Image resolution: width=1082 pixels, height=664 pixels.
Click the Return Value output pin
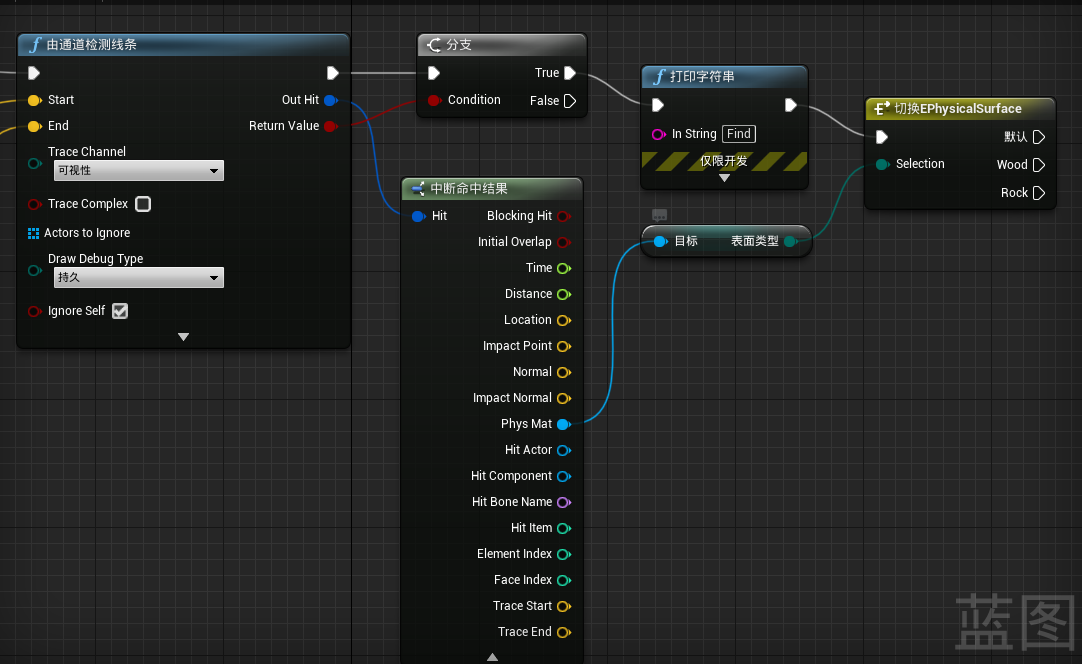tap(330, 126)
